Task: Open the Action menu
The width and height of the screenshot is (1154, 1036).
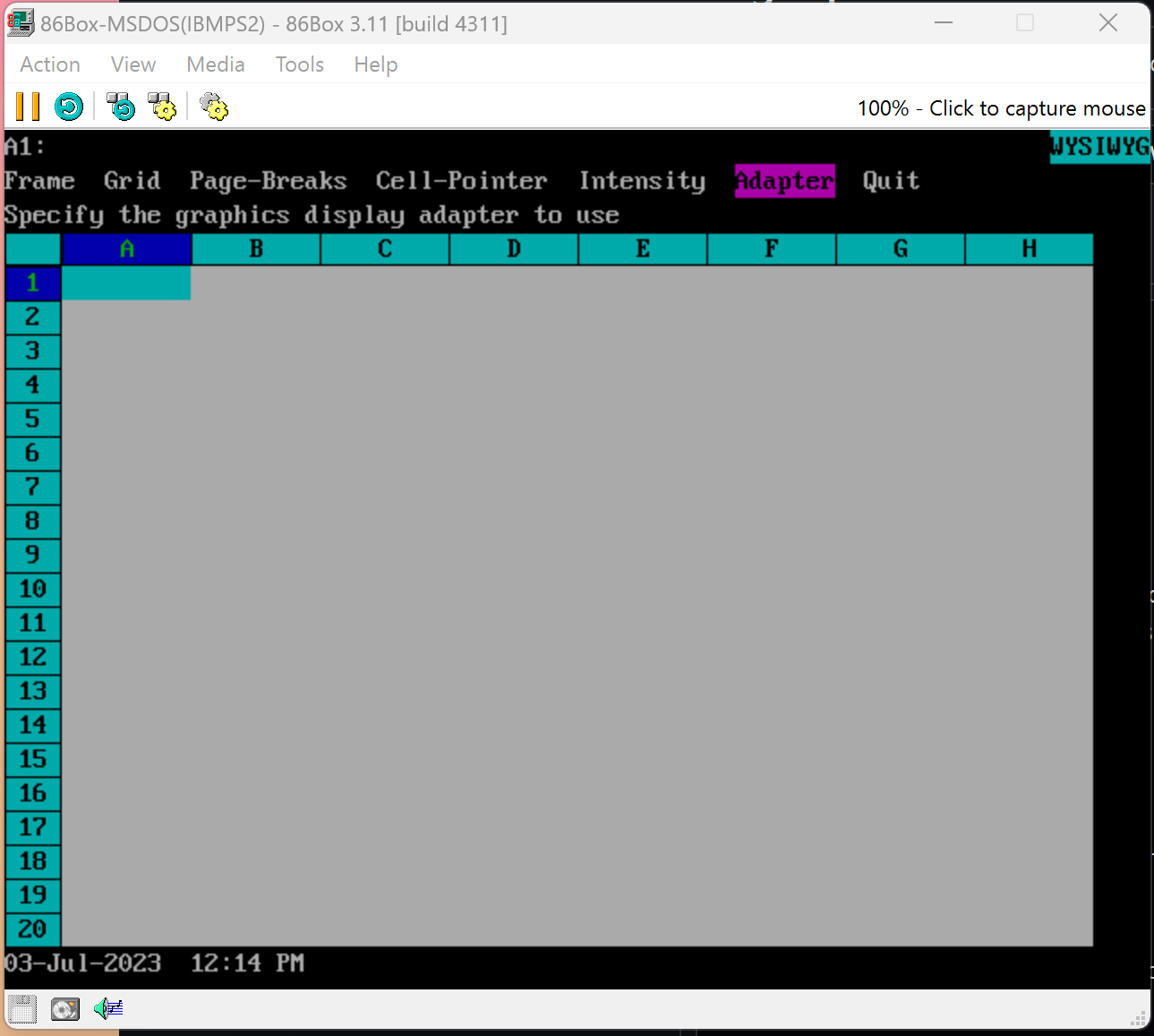Action: pos(49,64)
